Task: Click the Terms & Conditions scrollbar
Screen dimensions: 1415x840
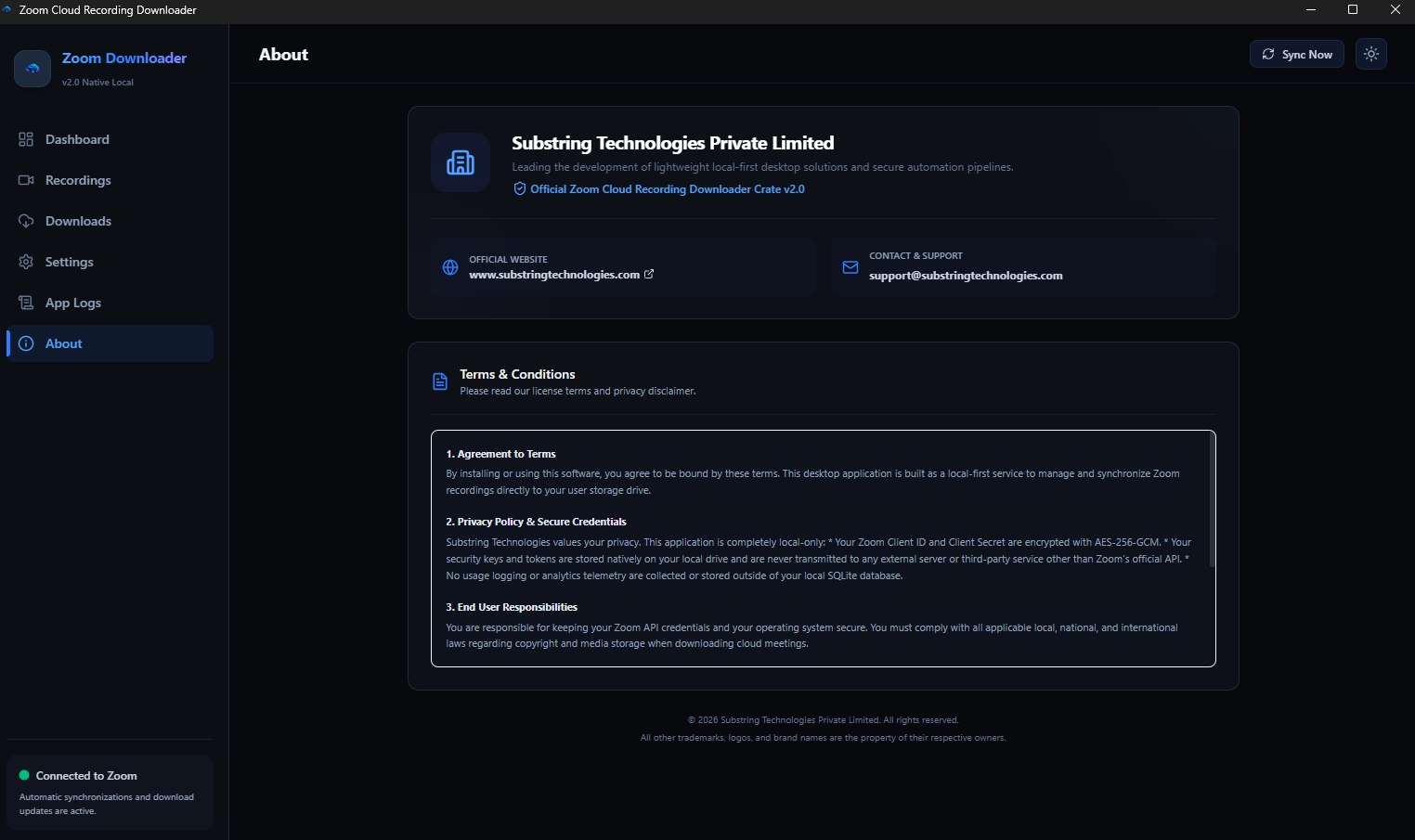Action: tap(1212, 501)
